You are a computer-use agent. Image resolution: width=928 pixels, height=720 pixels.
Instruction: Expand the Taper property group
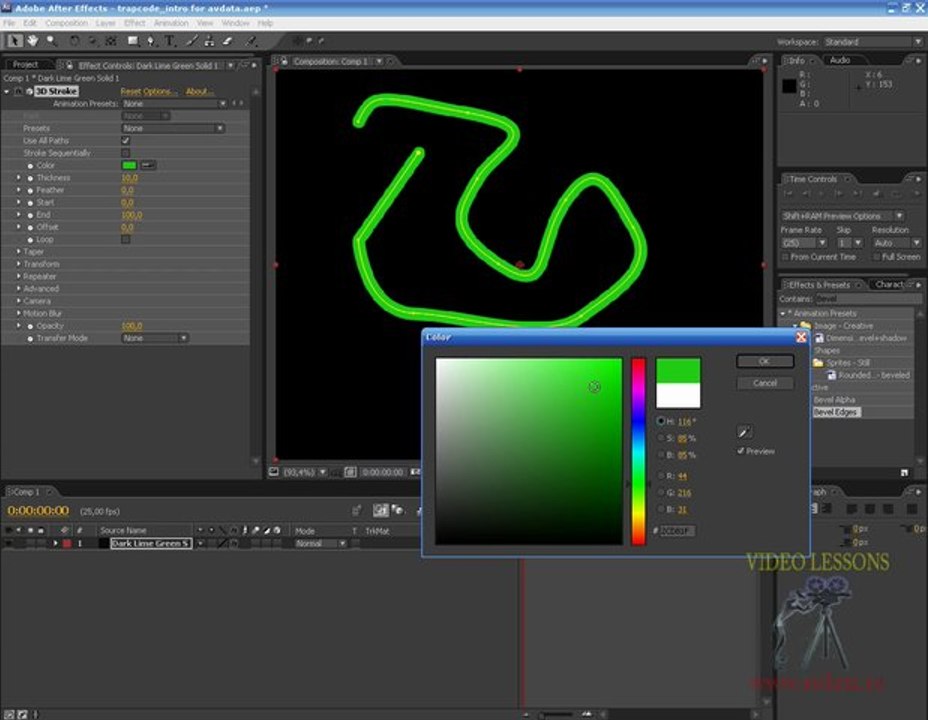pyautogui.click(x=18, y=252)
